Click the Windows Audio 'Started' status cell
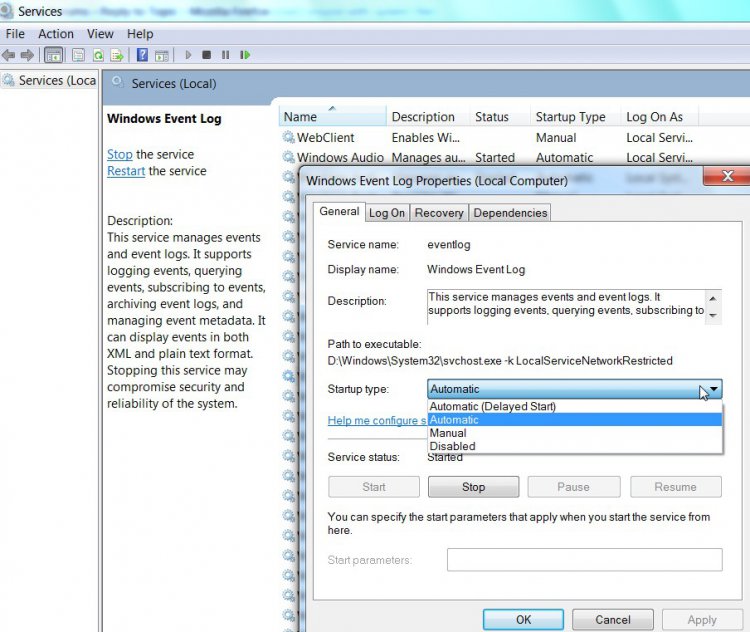The image size is (750, 632). point(495,157)
